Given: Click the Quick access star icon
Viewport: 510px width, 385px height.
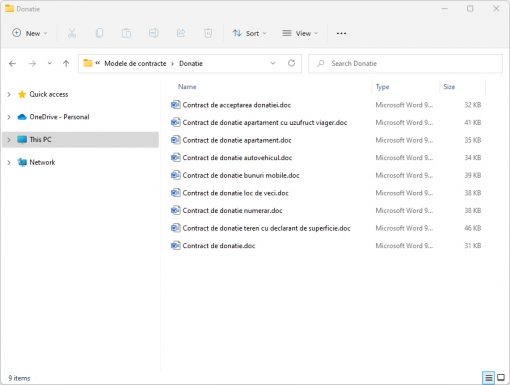Looking at the screenshot, I should [22, 94].
